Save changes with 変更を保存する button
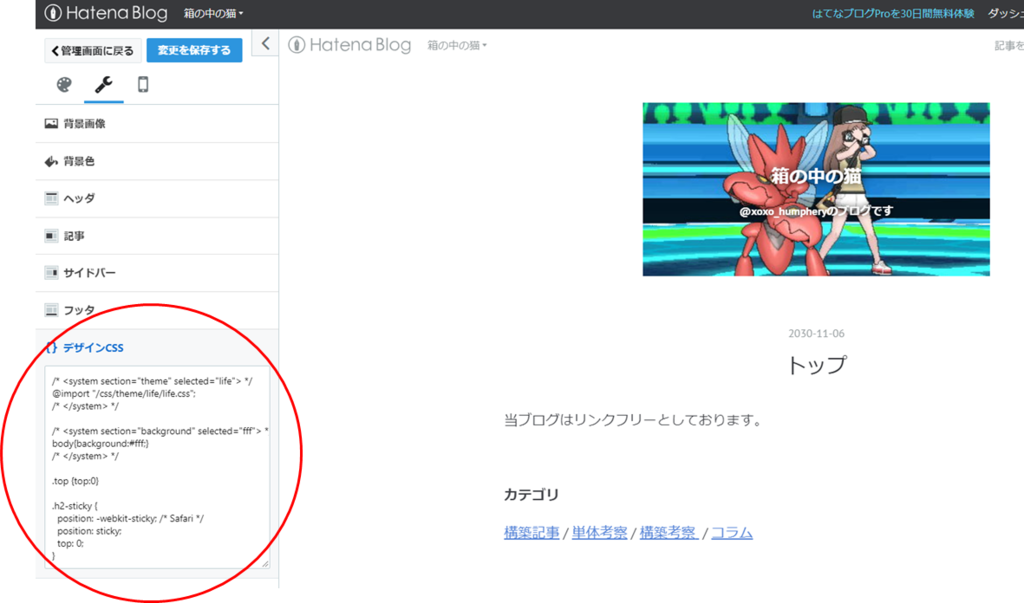Screen dimensions: 1024x603 (194, 50)
